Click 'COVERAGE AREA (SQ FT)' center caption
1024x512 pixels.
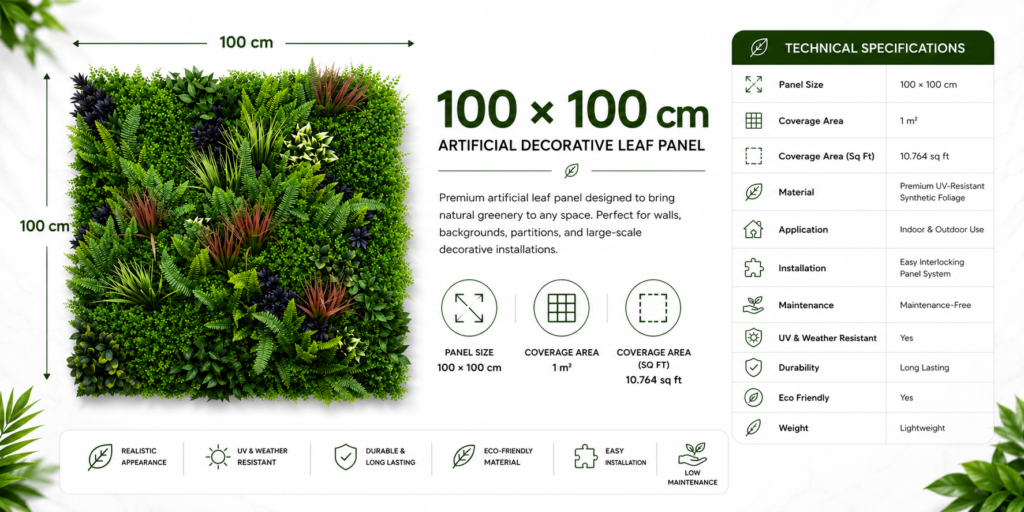pyautogui.click(x=653, y=358)
